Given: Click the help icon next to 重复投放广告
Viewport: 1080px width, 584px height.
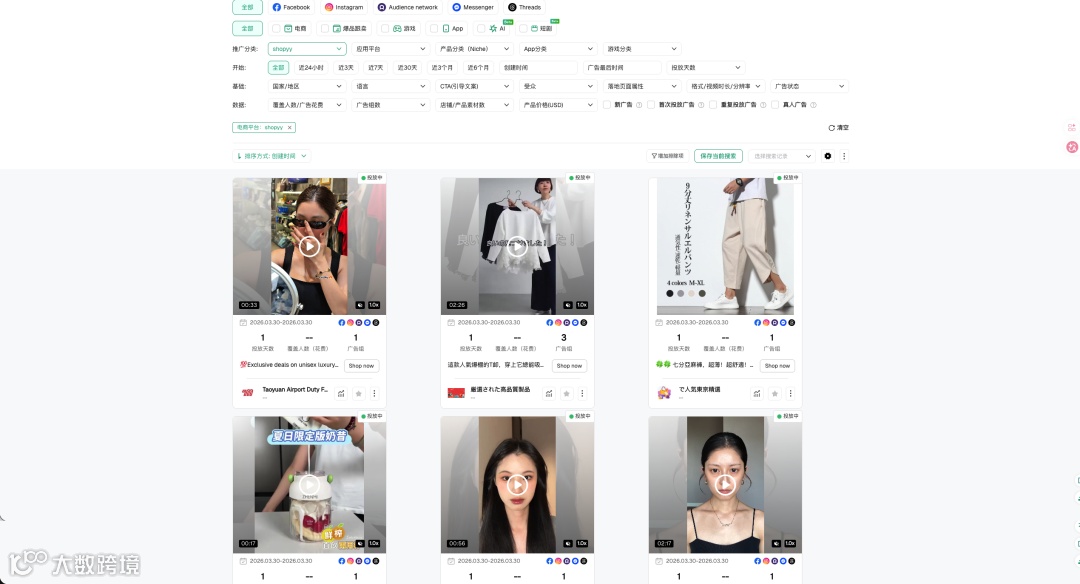Looking at the screenshot, I should click(x=763, y=105).
